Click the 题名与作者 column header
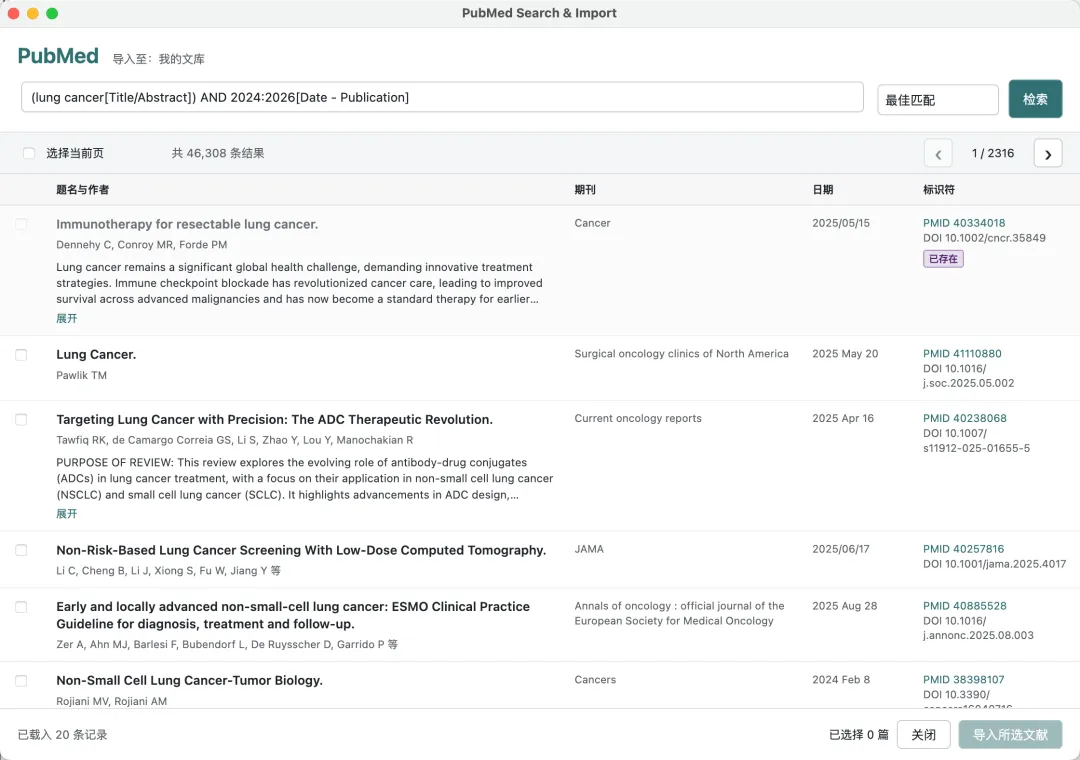The image size is (1080, 760). pyautogui.click(x=83, y=189)
